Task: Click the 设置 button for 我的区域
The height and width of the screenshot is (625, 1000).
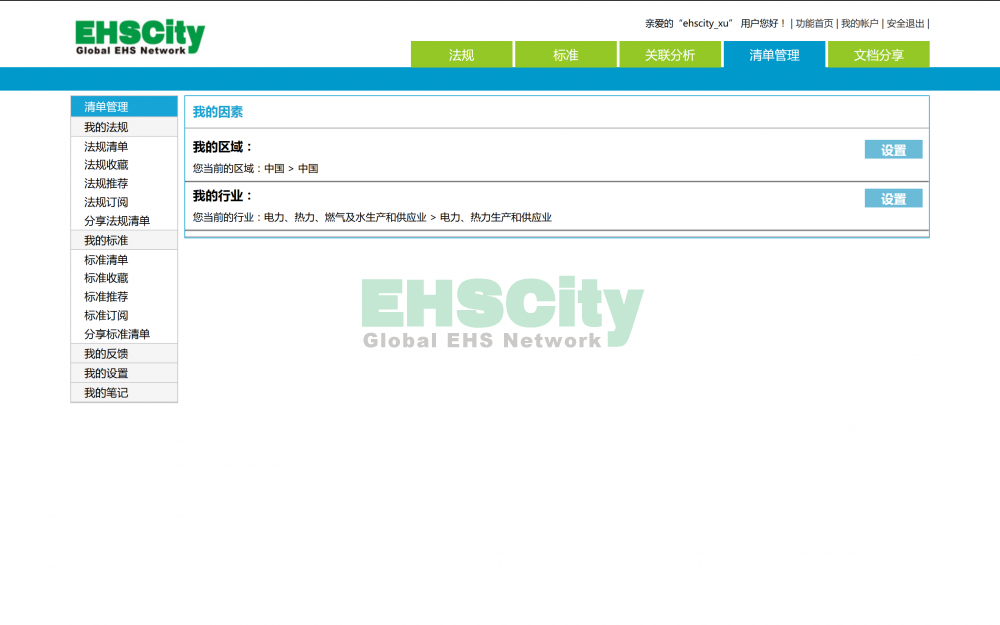Action: click(893, 150)
